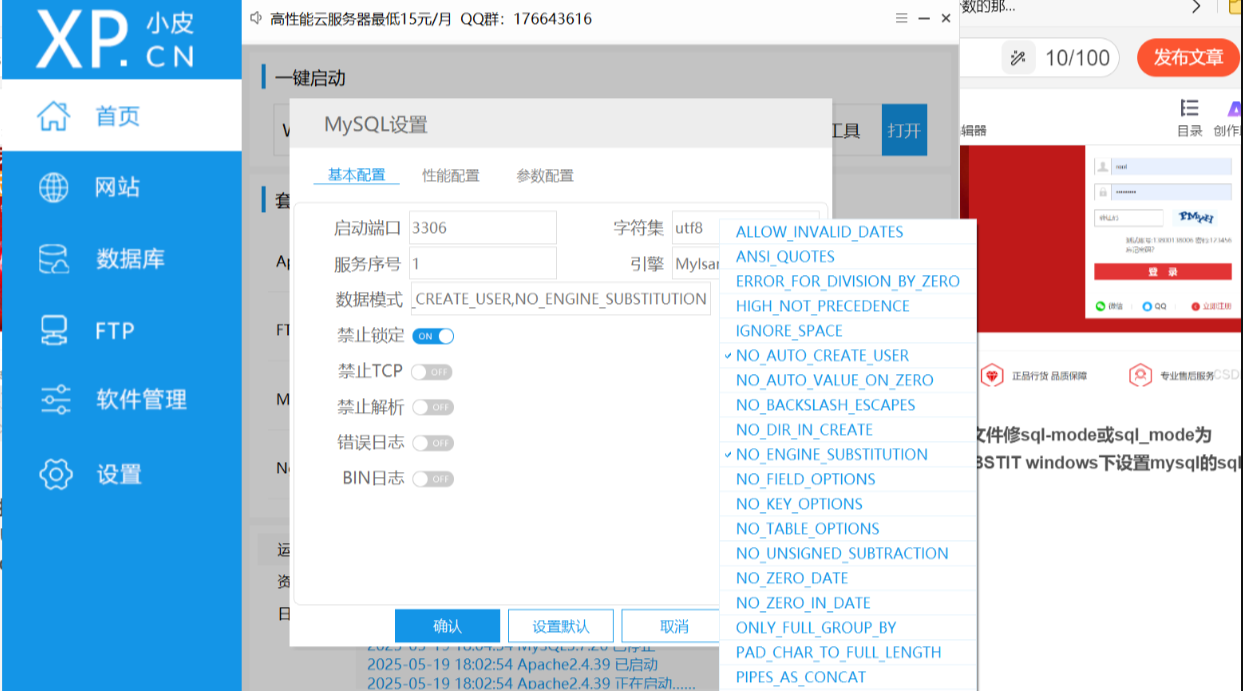The width and height of the screenshot is (1243, 691).
Task: Select ERROR_FOR_DIVISION_BY_ZERO option
Action: [x=847, y=281]
